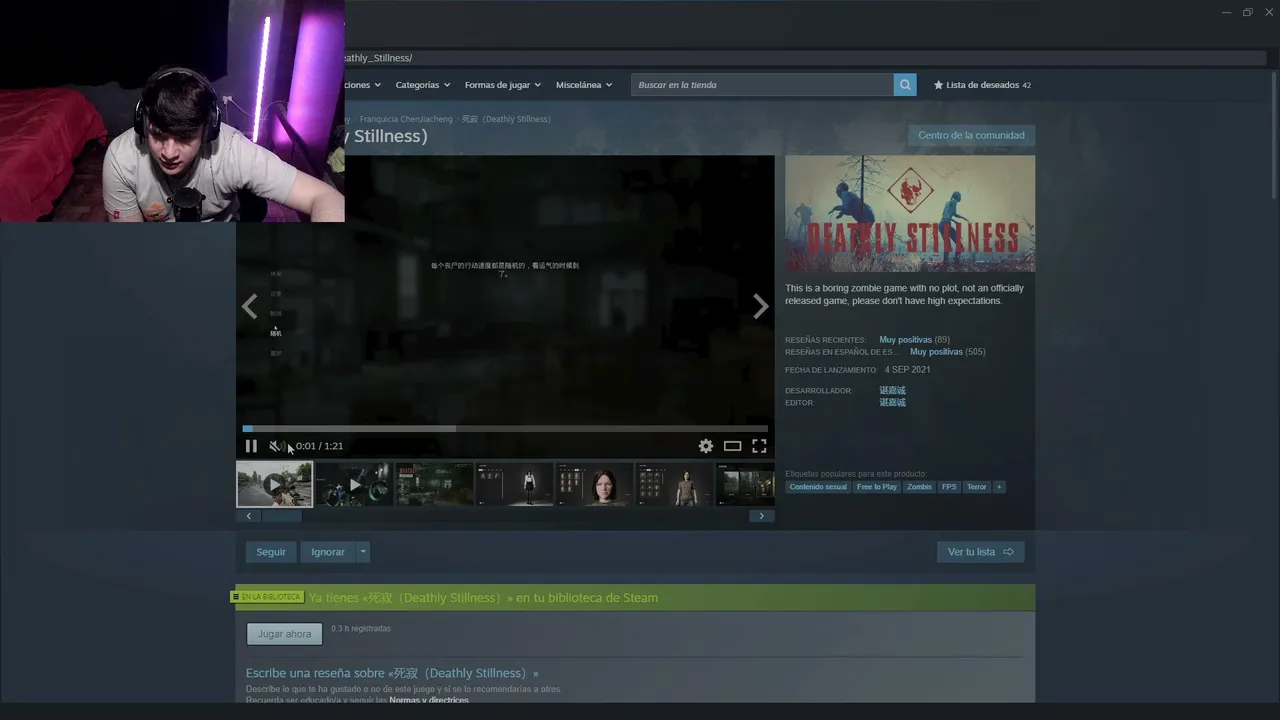Image resolution: width=1280 pixels, height=720 pixels.
Task: Click the store search magnifier button
Action: point(905,85)
